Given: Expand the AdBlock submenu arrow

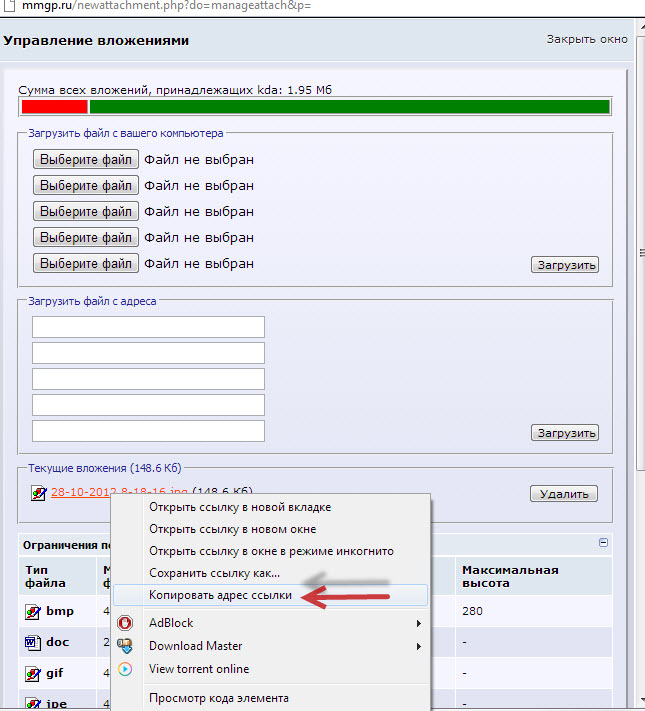Looking at the screenshot, I should 419,623.
